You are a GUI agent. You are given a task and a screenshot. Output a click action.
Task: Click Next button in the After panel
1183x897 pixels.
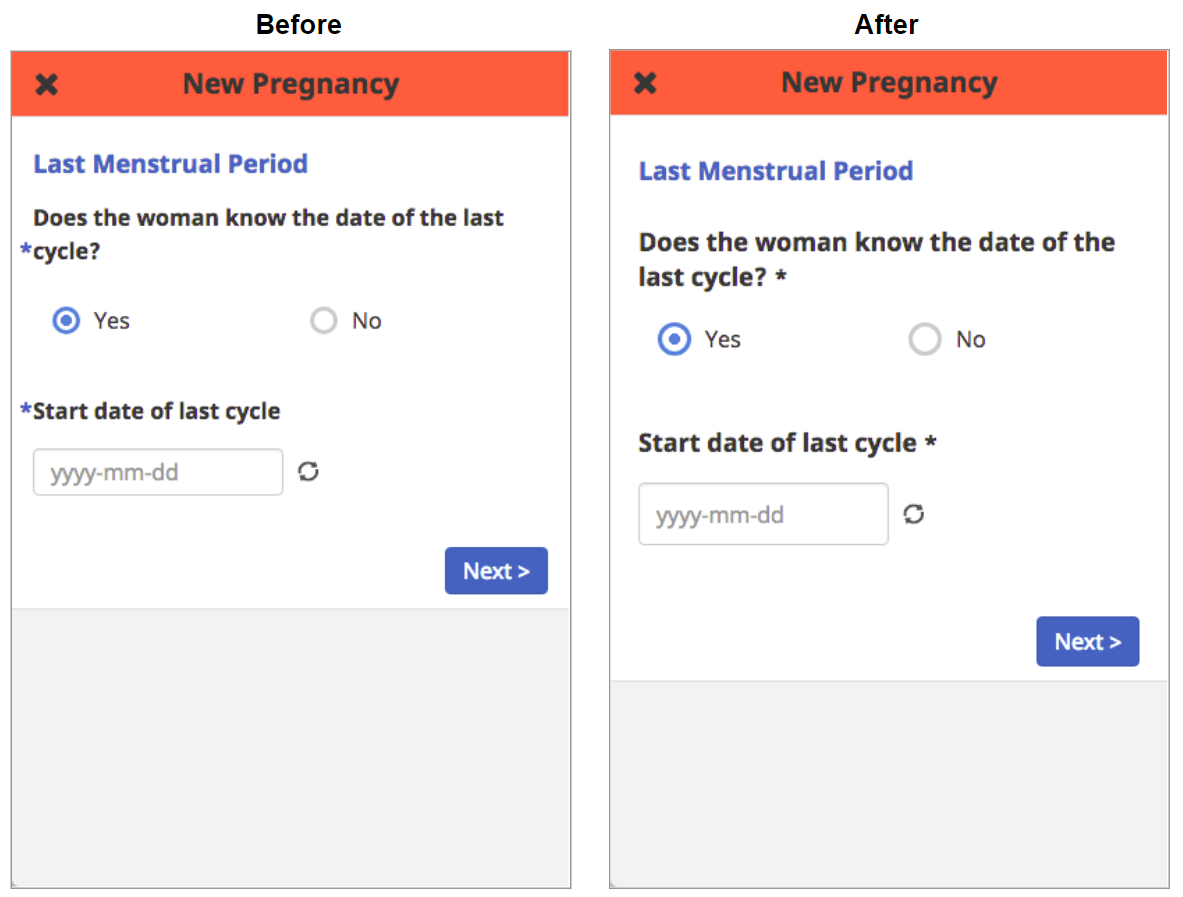click(1087, 641)
